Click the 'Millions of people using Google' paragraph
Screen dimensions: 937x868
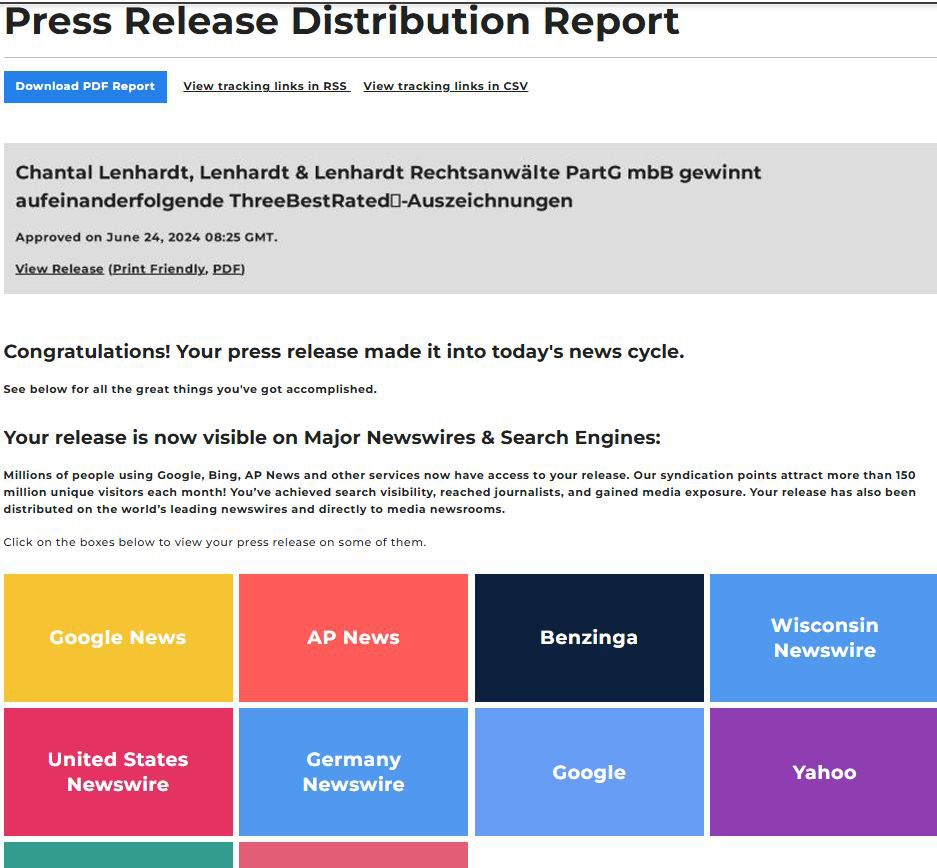tap(460, 492)
